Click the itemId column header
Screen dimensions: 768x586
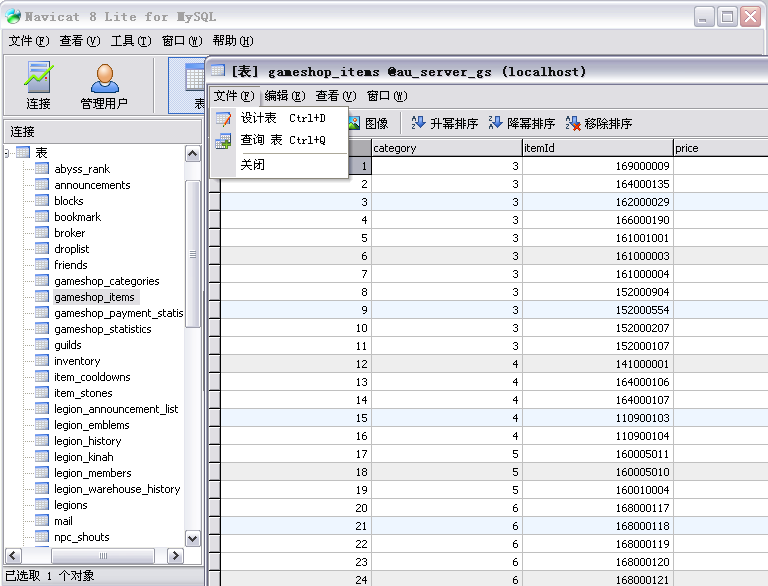click(596, 148)
